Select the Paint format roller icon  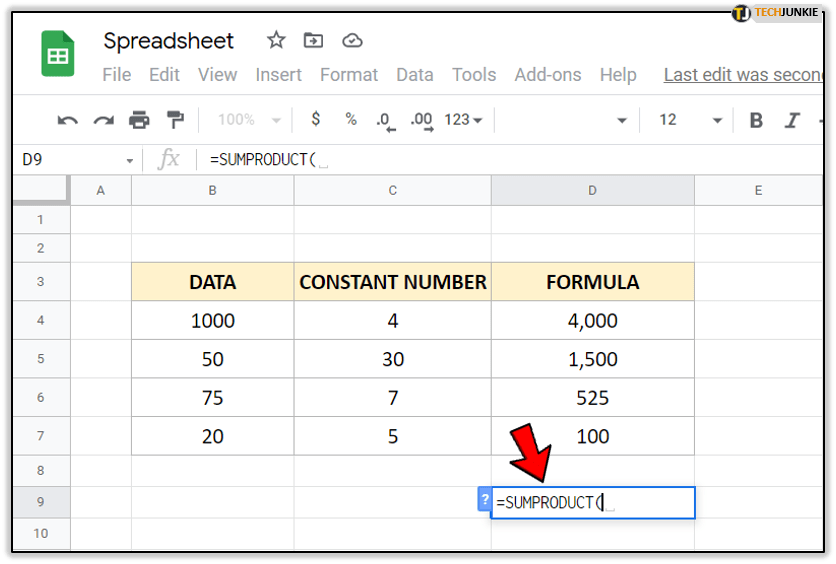point(175,120)
